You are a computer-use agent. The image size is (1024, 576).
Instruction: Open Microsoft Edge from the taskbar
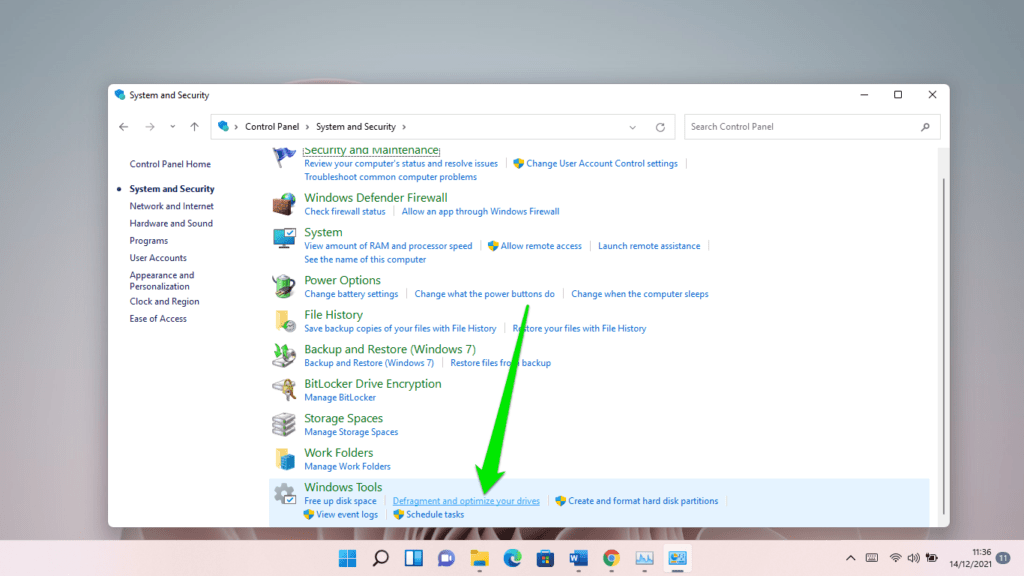tap(511, 558)
